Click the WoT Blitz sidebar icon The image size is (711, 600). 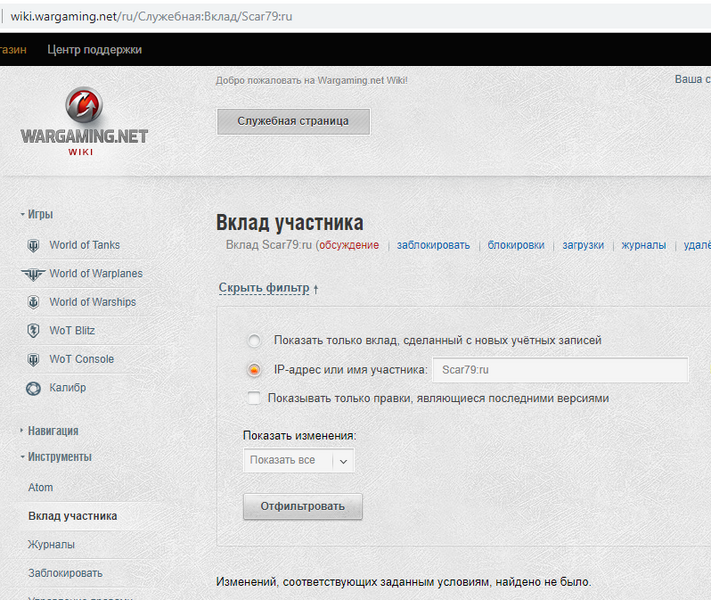32,331
